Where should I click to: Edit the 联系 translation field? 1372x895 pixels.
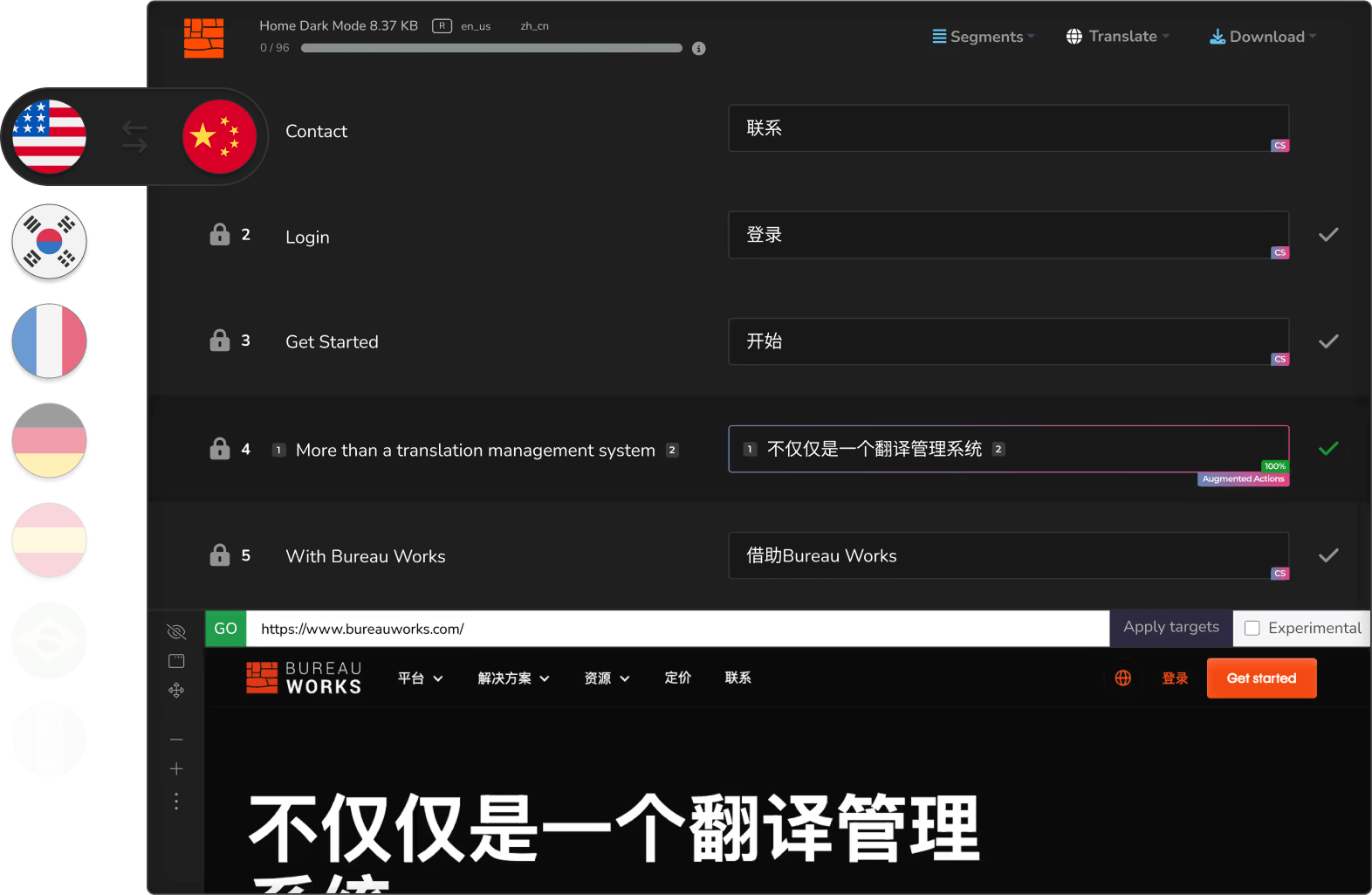[1009, 128]
